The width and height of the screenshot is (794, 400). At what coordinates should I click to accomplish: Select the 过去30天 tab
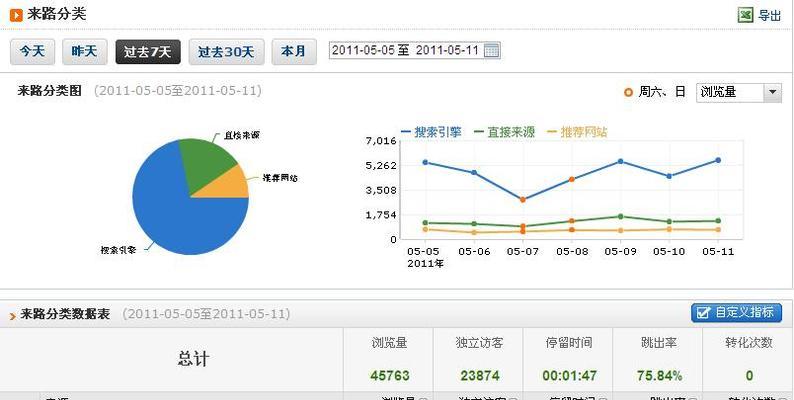(x=226, y=52)
